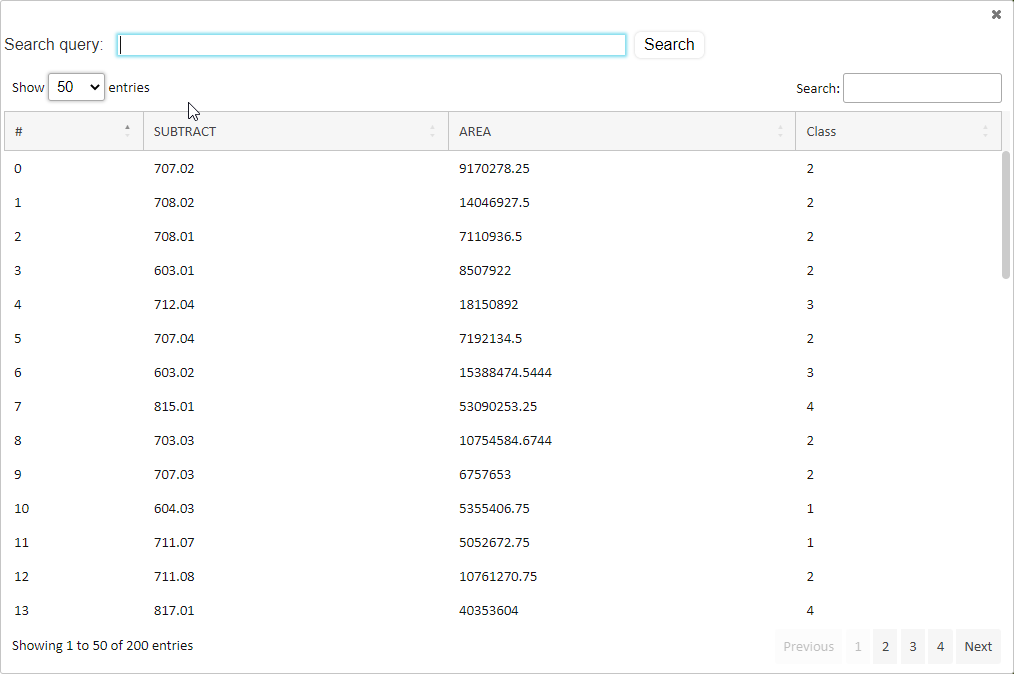Click AREA value 40353604
Screen dimensions: 1014x674
tap(488, 610)
